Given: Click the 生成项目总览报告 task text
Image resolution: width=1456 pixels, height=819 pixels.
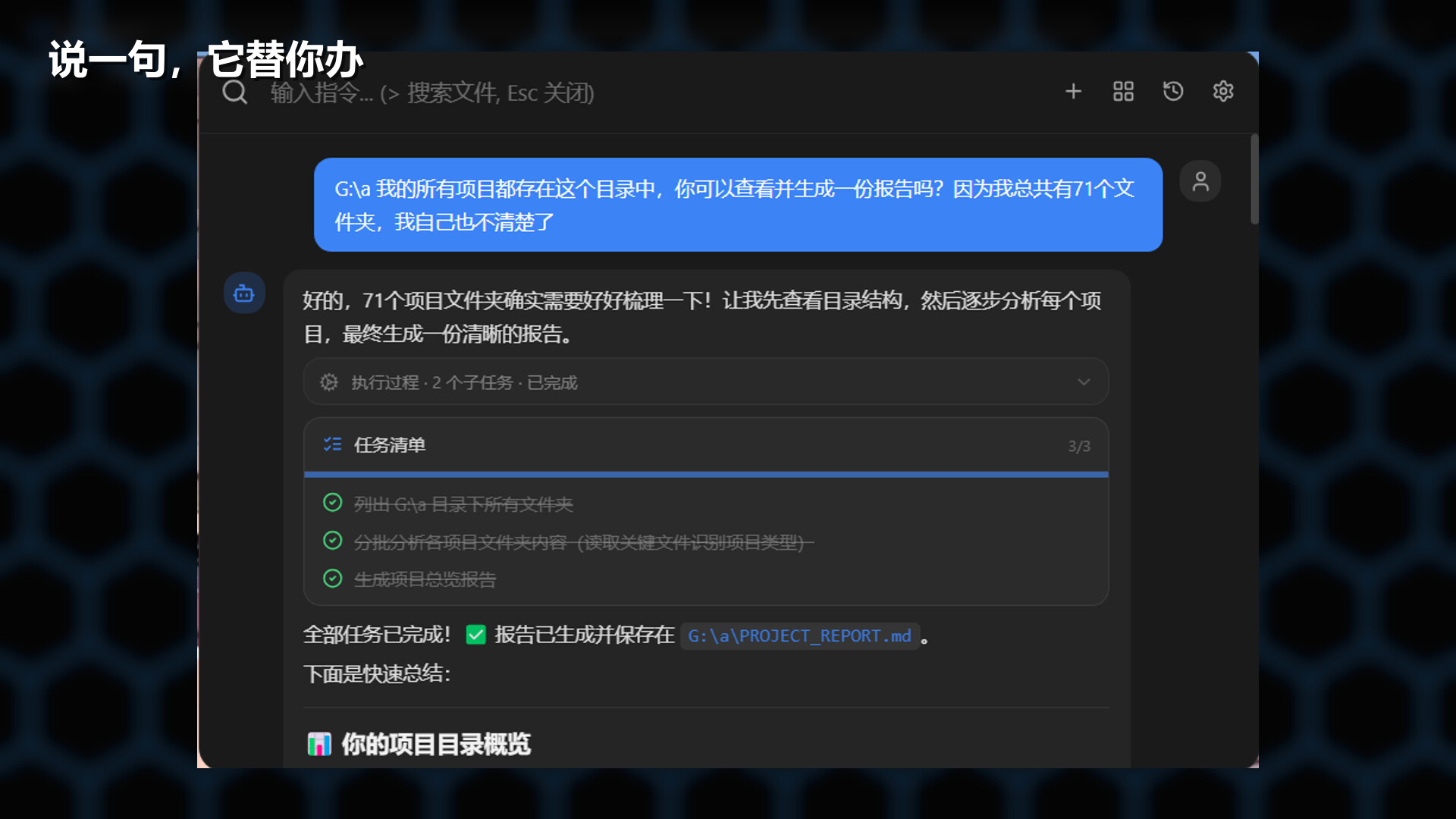Looking at the screenshot, I should click(x=425, y=580).
